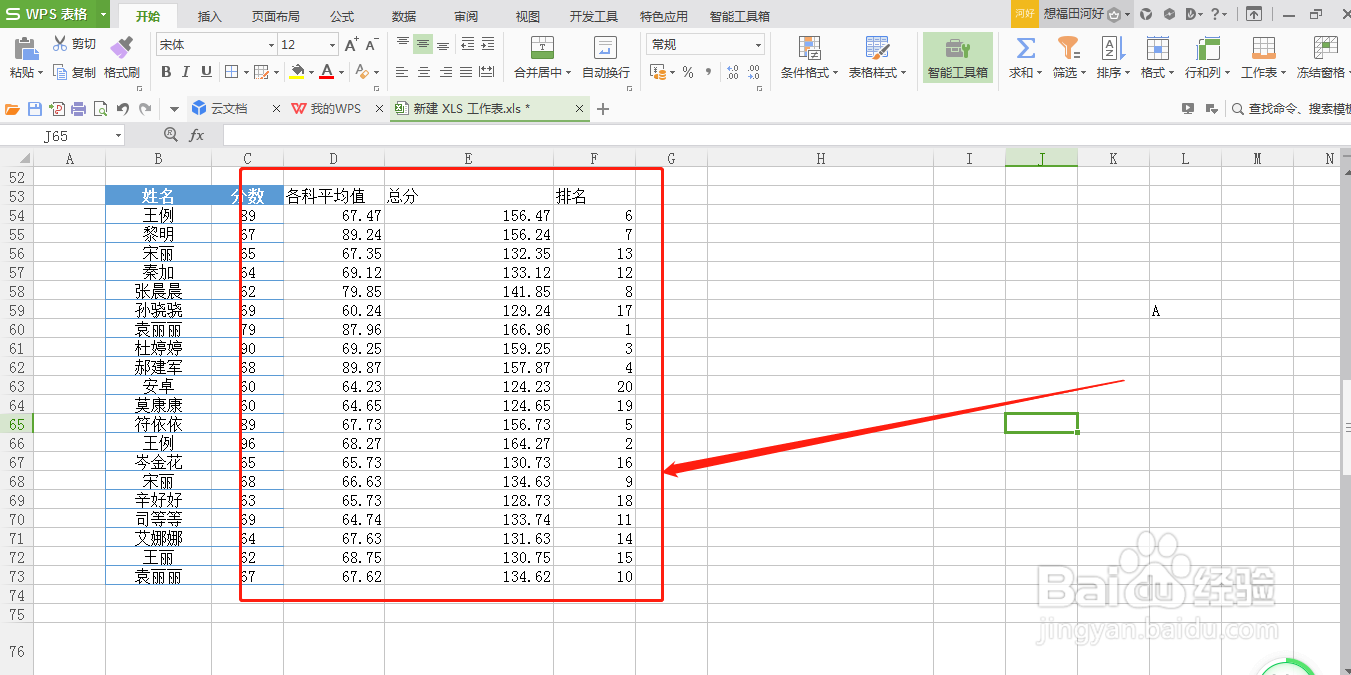Screen dimensions: 1351x675
Task: Click the increase indent icon
Action: [x=488, y=44]
